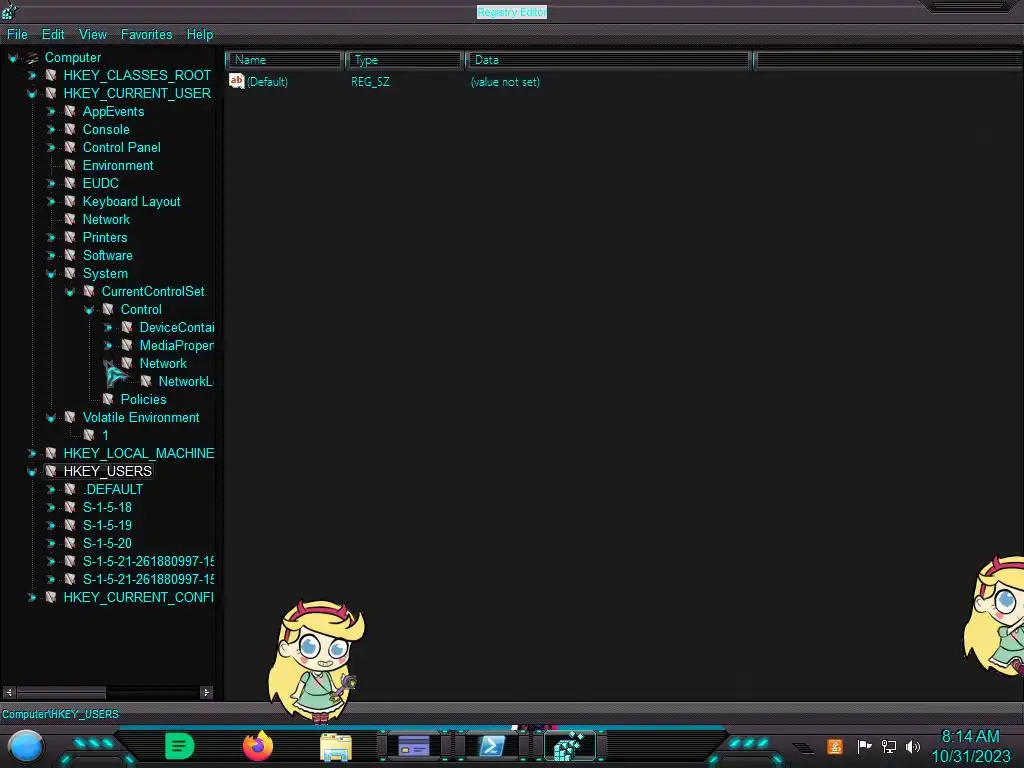The height and width of the screenshot is (768, 1024).
Task: Sort by the Data column header
Action: [x=608, y=60]
